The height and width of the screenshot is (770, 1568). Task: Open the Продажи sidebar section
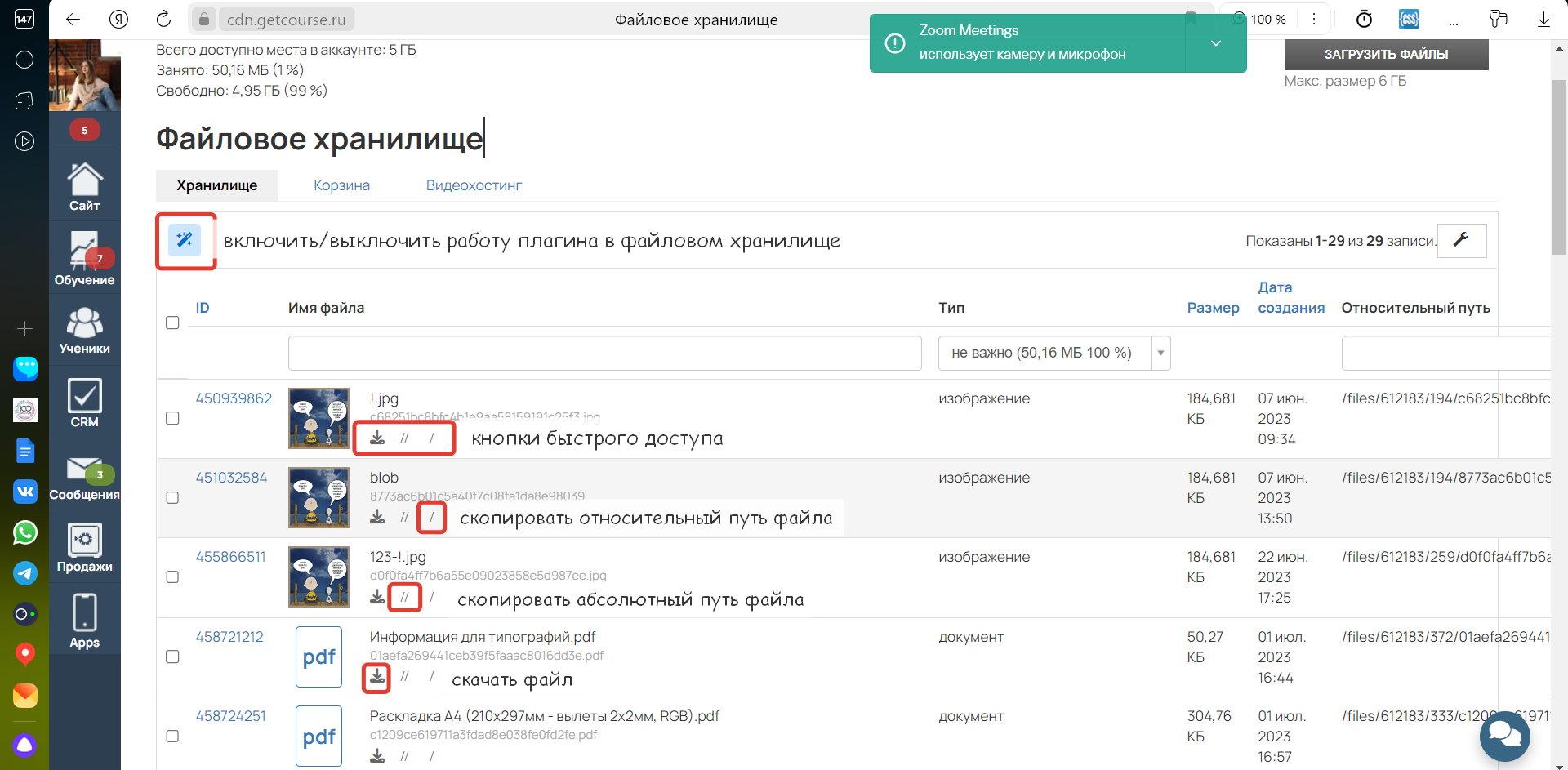coord(84,547)
